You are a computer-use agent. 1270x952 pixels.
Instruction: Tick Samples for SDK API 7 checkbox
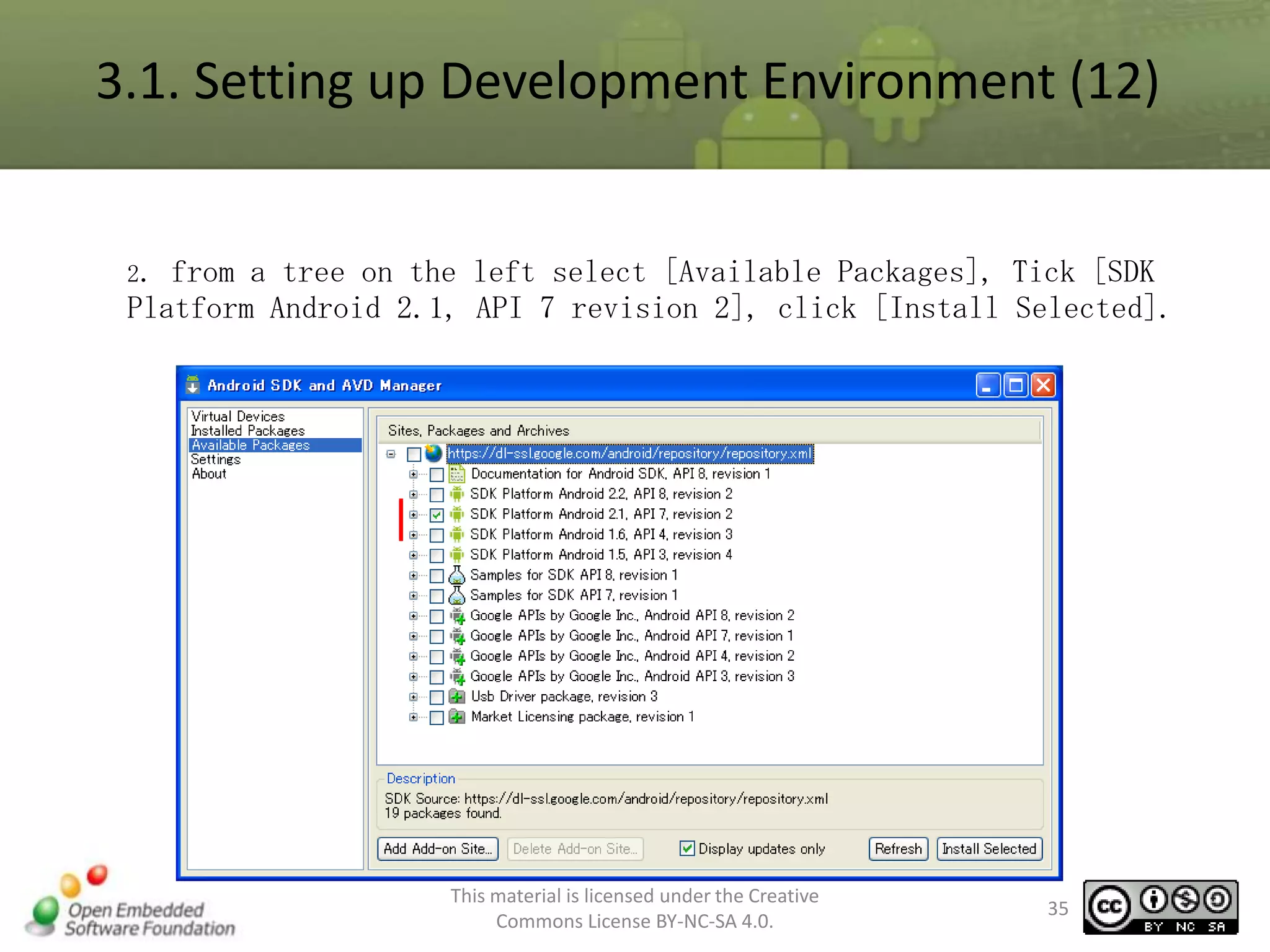tap(437, 596)
